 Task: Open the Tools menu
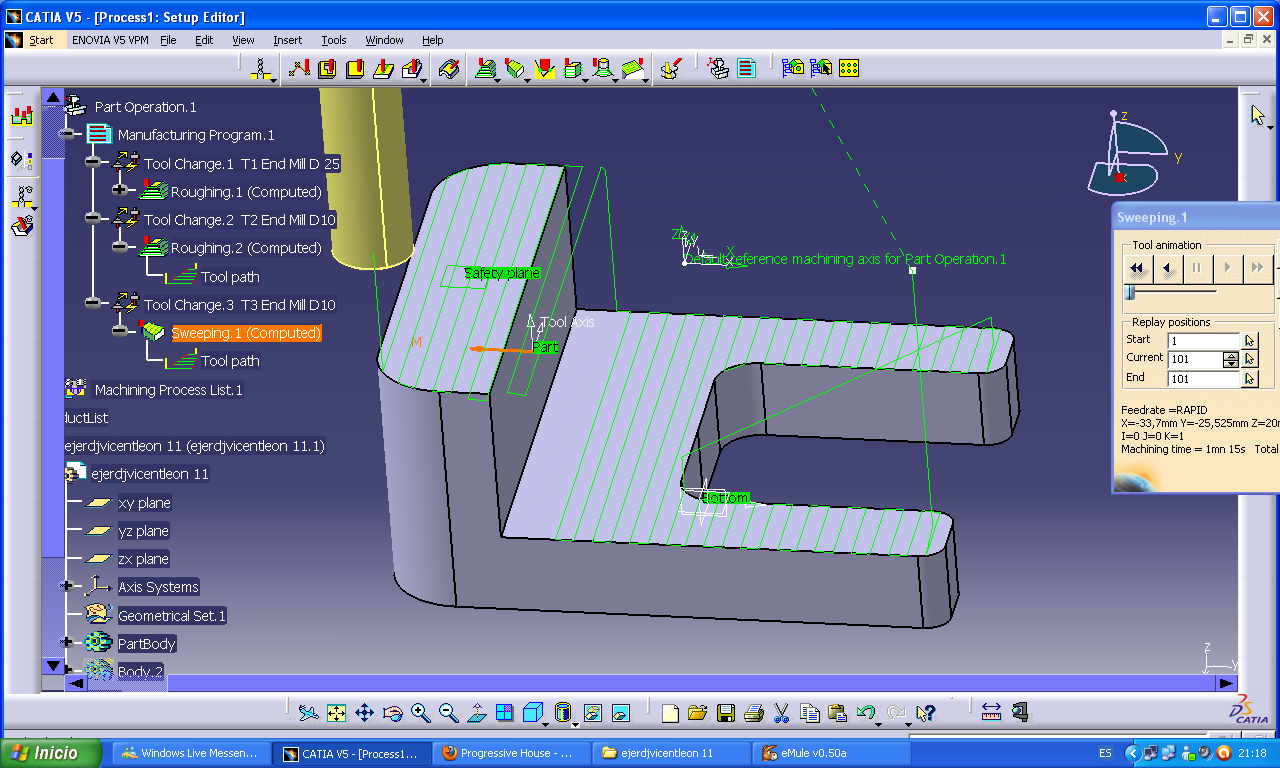[x=334, y=40]
